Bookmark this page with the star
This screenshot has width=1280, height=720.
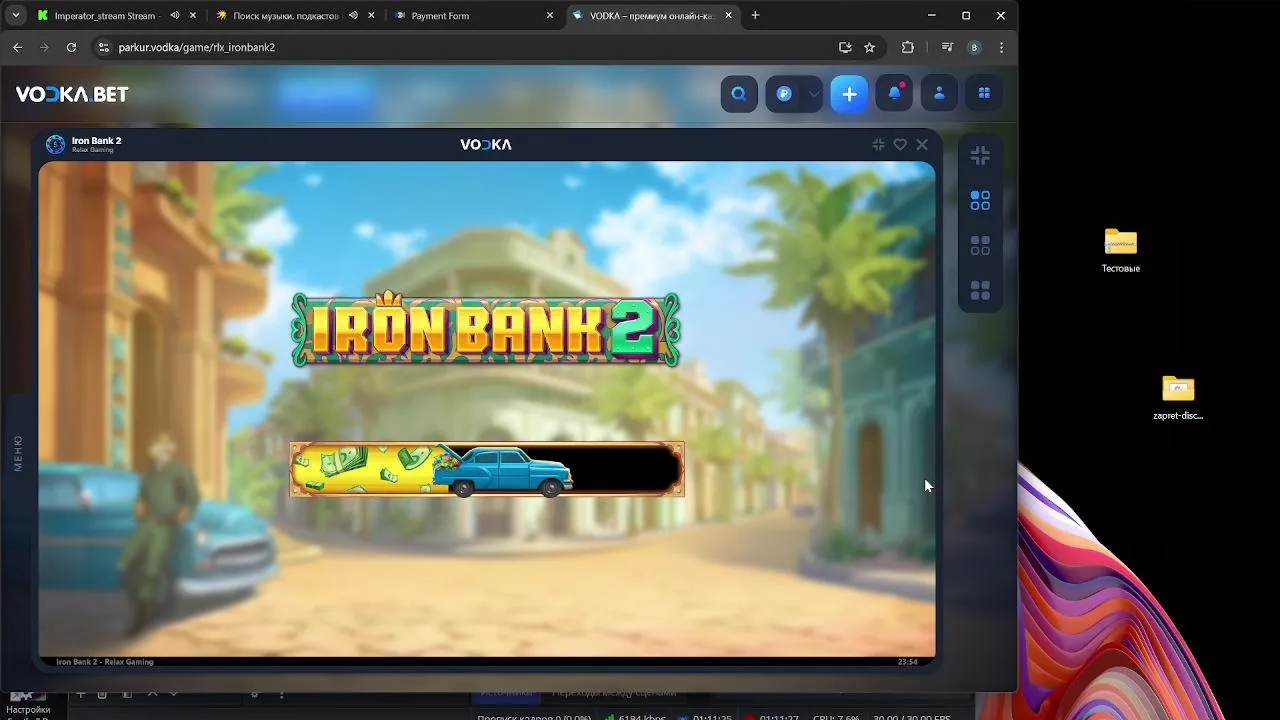coord(869,47)
